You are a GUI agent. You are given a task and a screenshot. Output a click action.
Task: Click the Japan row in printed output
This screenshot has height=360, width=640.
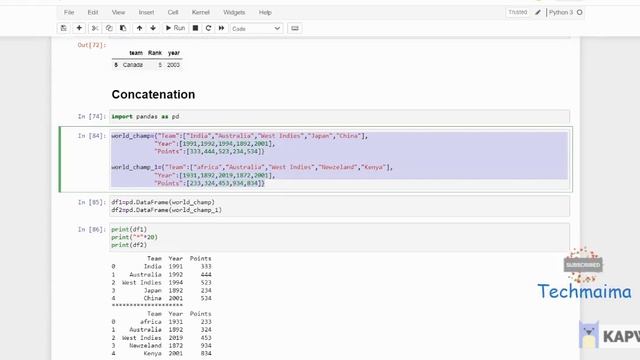pos(162,291)
